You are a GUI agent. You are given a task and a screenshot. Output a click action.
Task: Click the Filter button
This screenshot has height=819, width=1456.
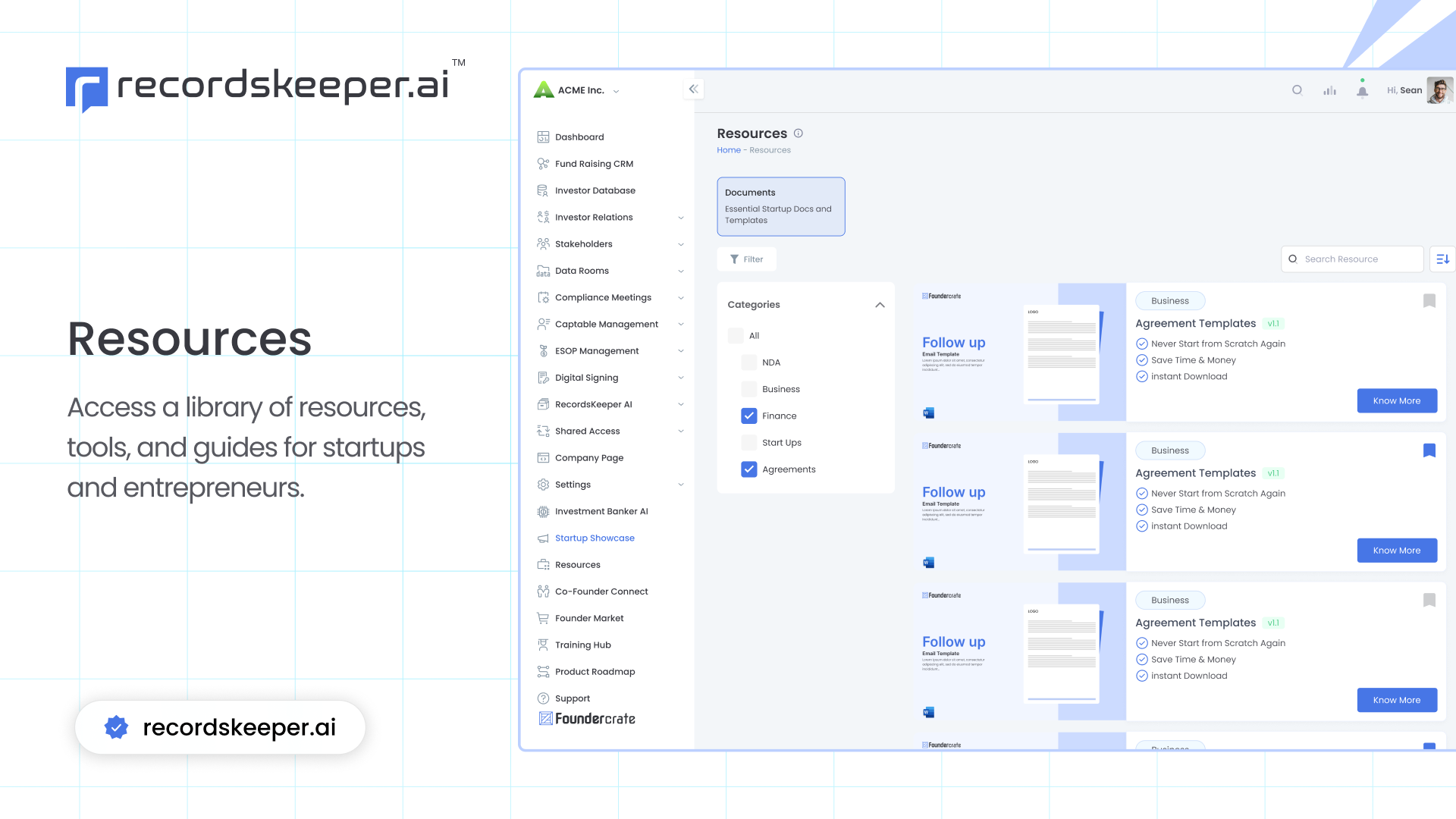point(746,259)
